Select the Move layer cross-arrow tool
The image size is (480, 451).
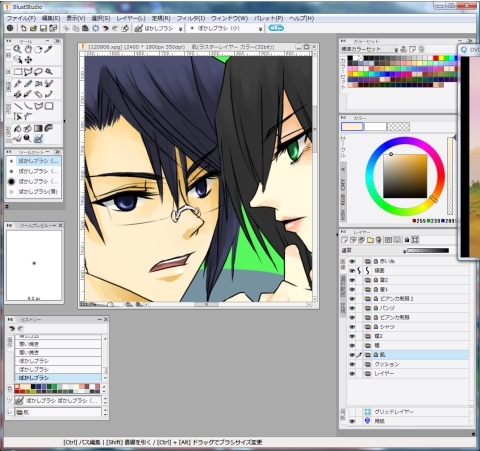pos(28,60)
